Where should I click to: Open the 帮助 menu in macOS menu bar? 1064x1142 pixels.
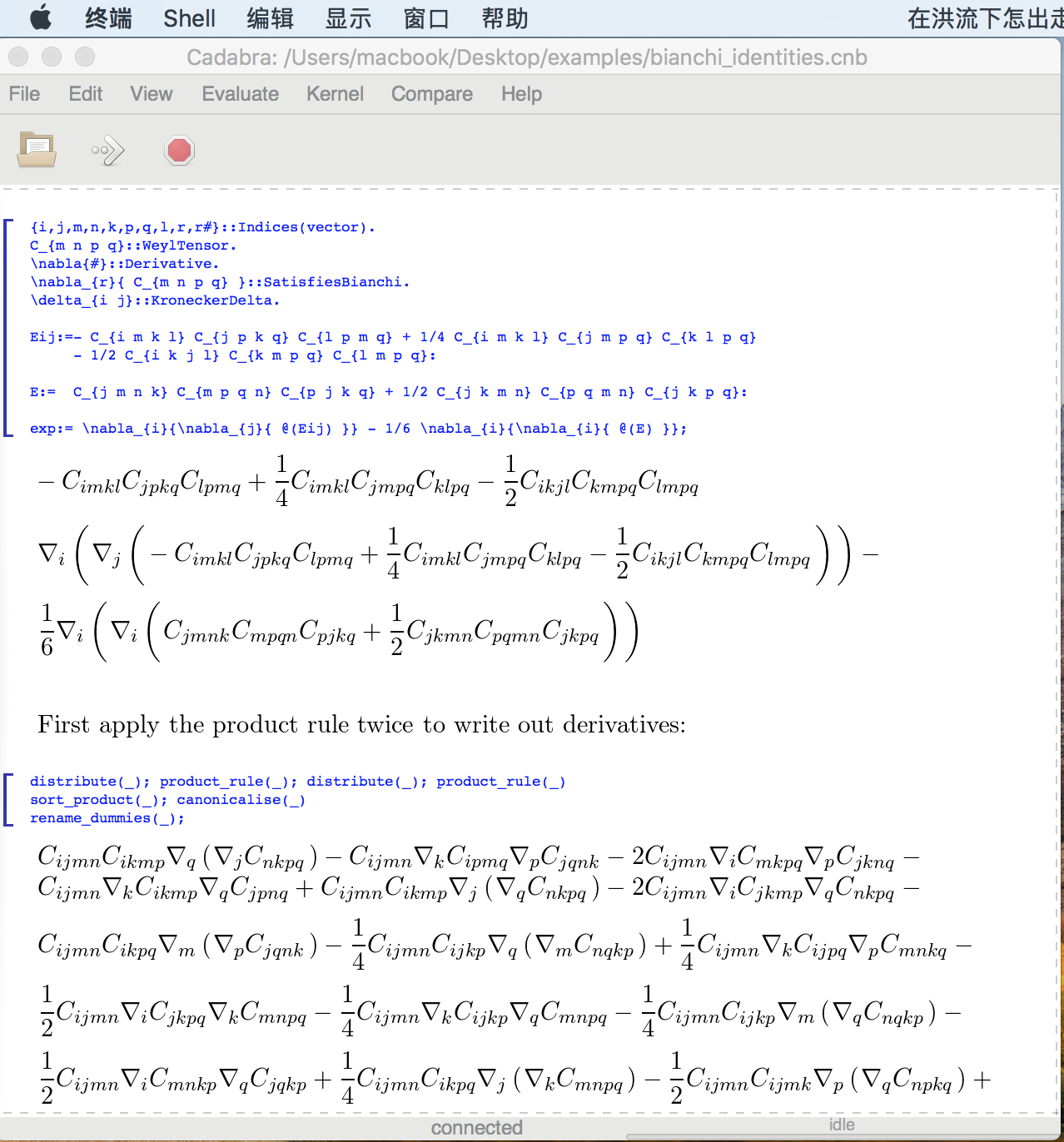(505, 18)
